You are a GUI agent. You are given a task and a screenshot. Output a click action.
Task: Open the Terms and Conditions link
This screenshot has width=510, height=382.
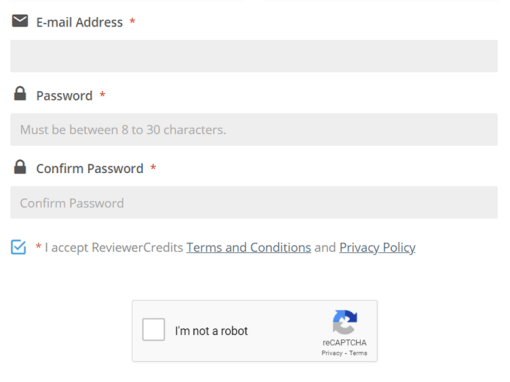(249, 247)
